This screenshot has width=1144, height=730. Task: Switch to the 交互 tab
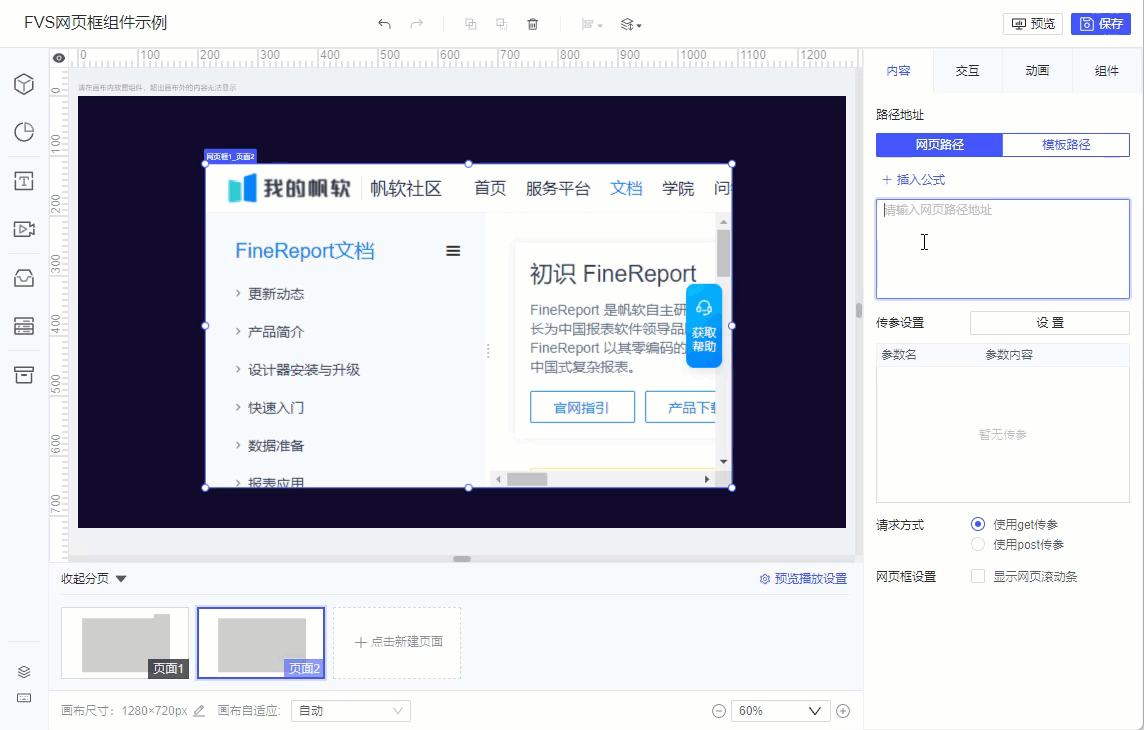(x=967, y=71)
